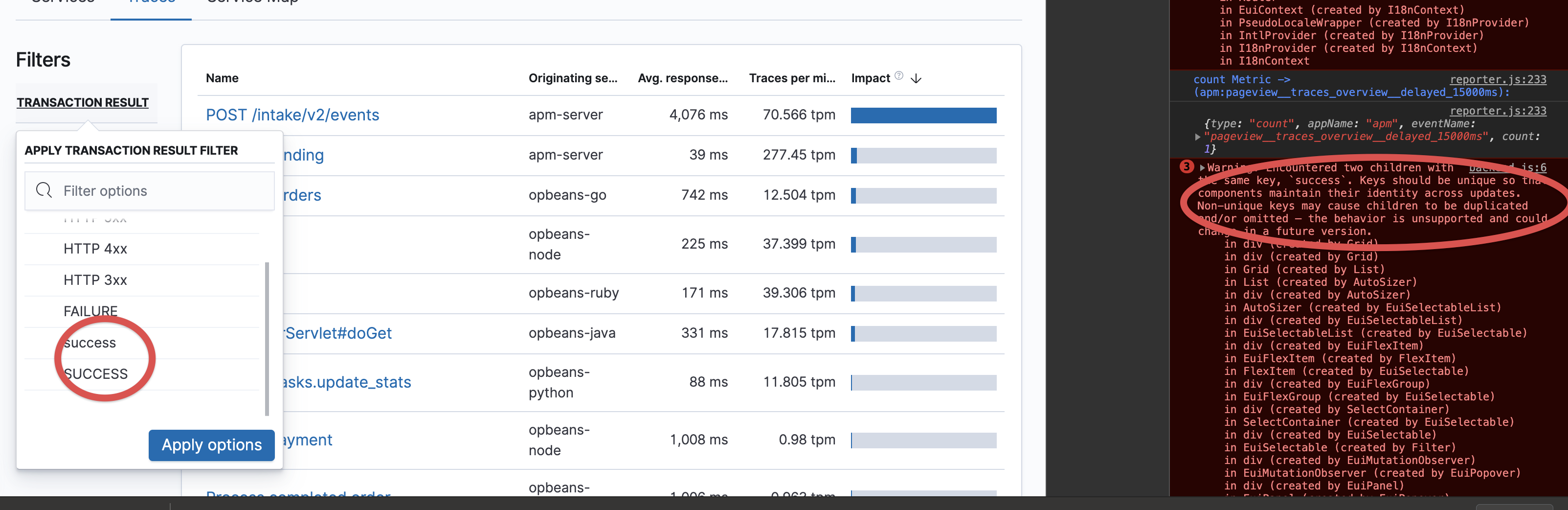Image resolution: width=1568 pixels, height=510 pixels.
Task: Open the reporter.js:233 source link
Action: 1499,79
